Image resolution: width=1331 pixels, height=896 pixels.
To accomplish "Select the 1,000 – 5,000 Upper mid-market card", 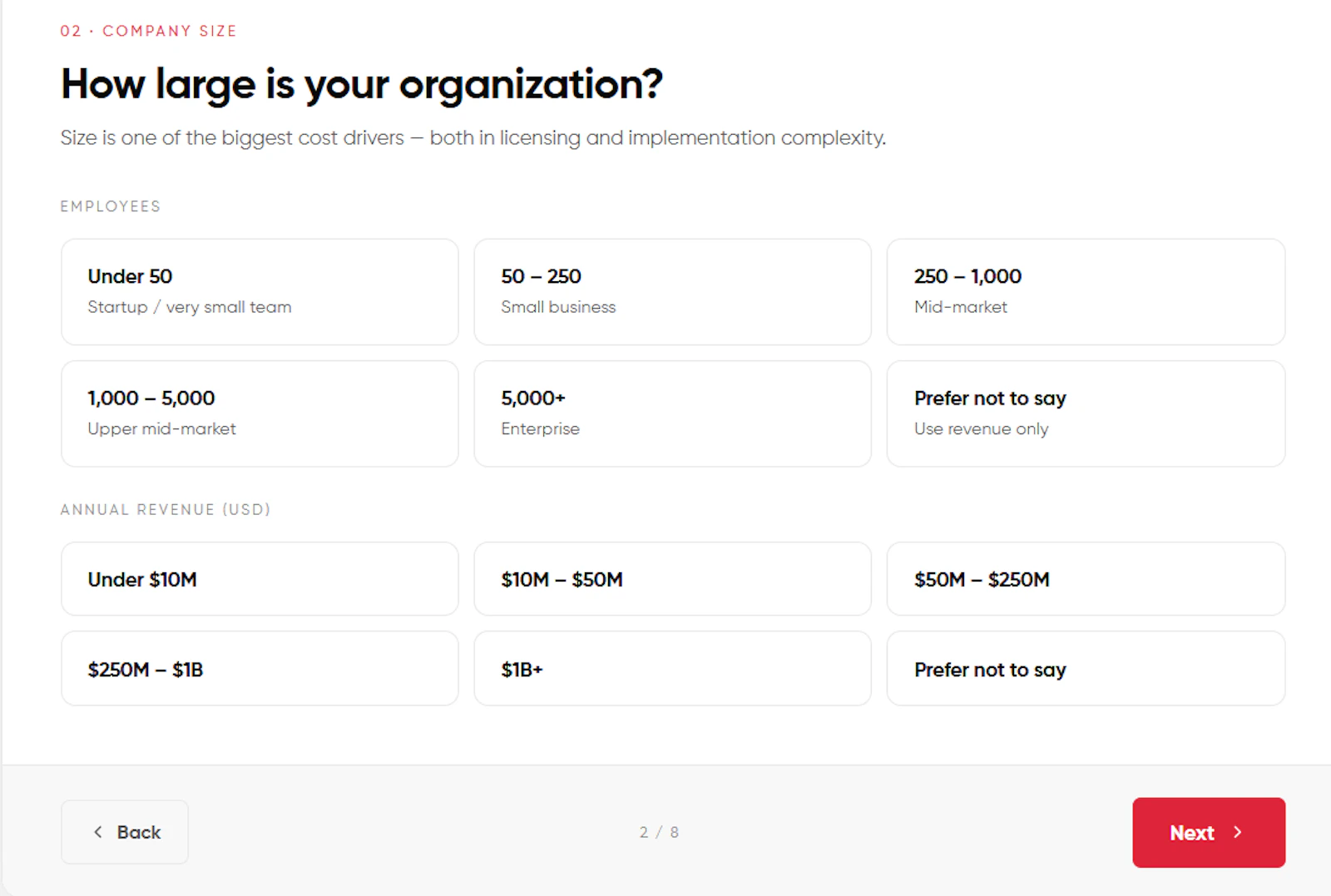I will point(260,413).
